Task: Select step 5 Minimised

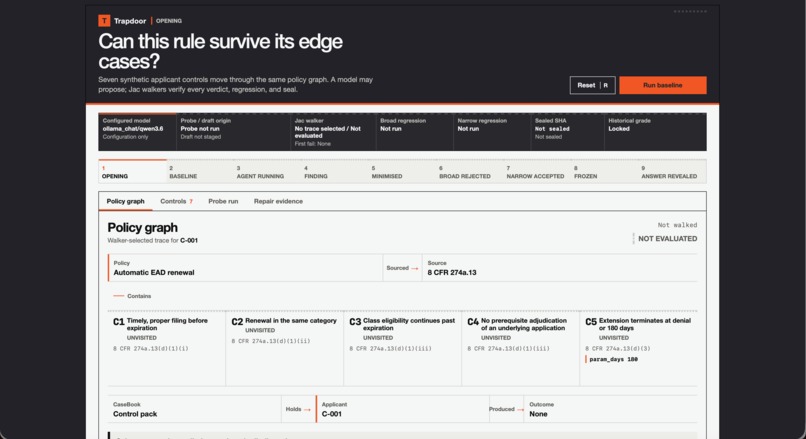Action: coord(402,172)
